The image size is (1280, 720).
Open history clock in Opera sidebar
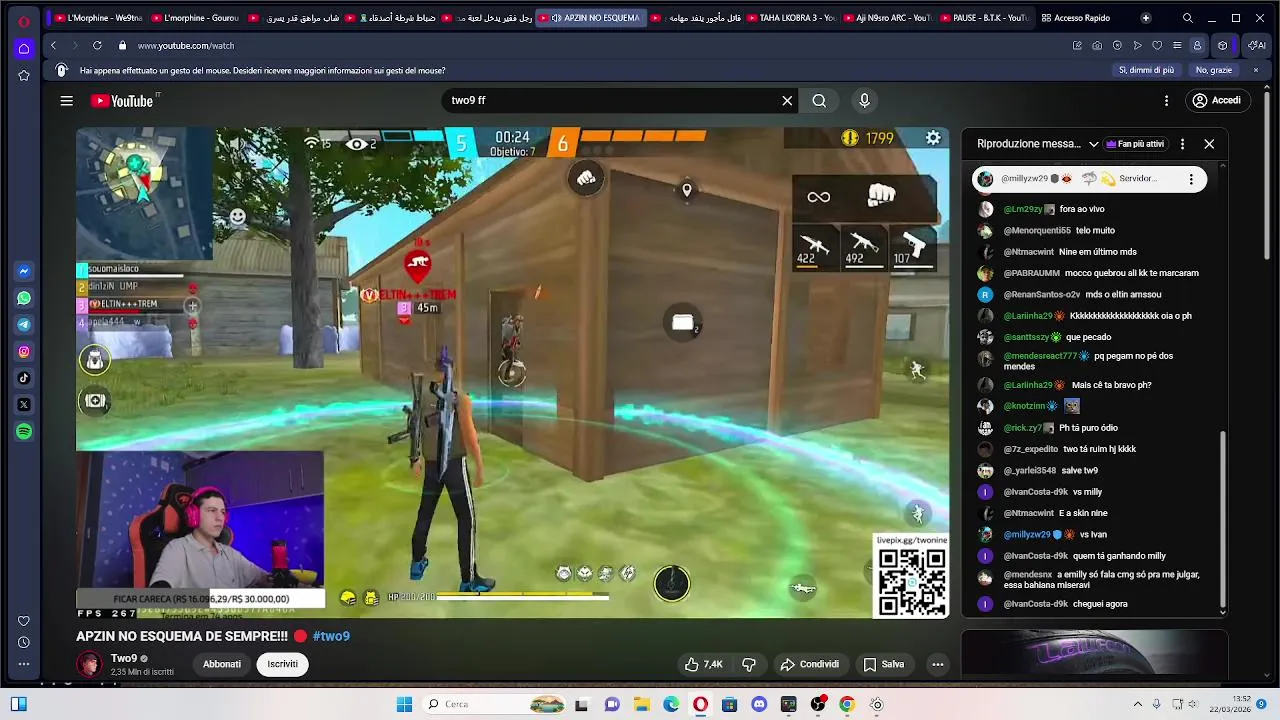24,642
